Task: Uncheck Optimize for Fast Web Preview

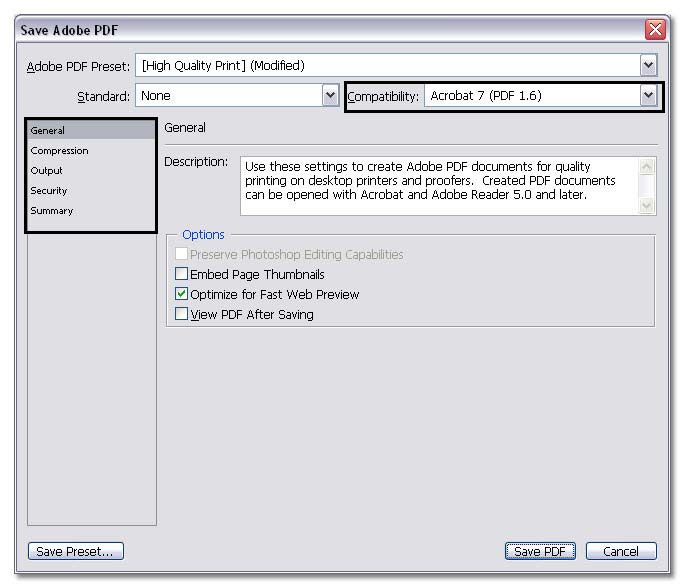Action: (x=181, y=294)
